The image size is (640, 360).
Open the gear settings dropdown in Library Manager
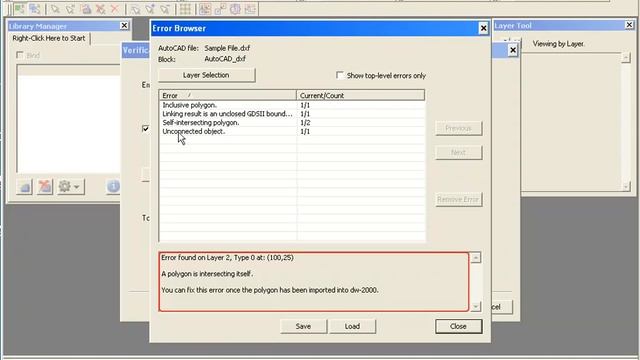click(70, 187)
